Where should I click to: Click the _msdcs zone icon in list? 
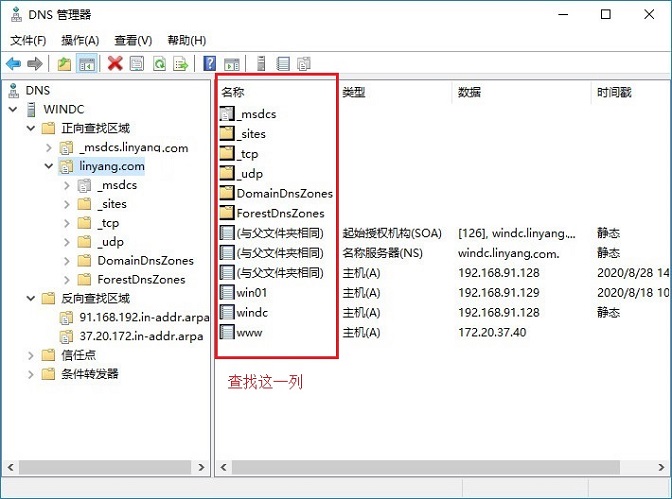click(227, 114)
